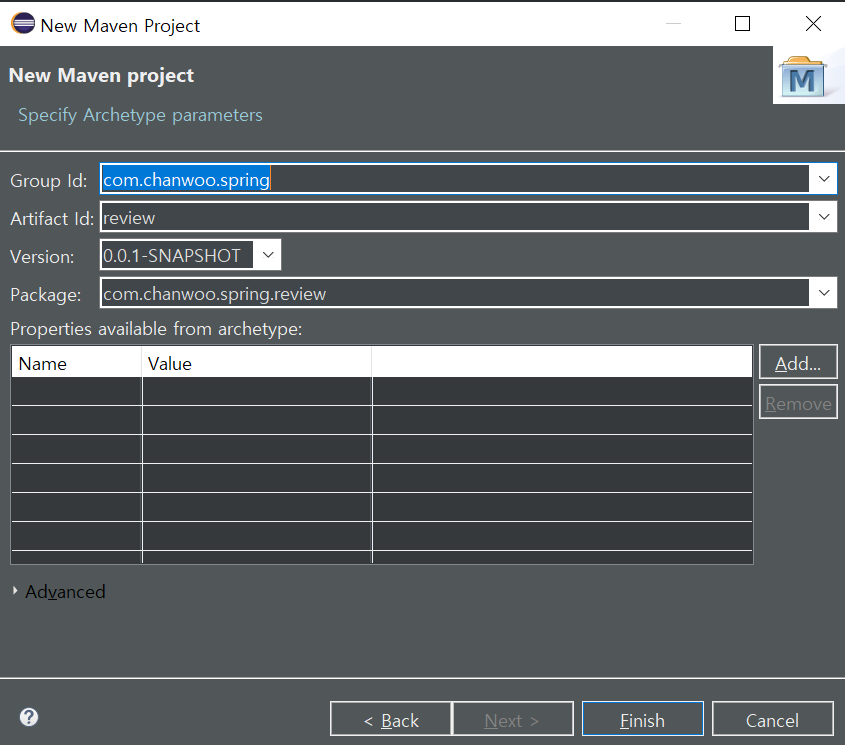This screenshot has width=845, height=745.
Task: Open the Artifact Id dropdown arrow
Action: pyautogui.click(x=823, y=217)
